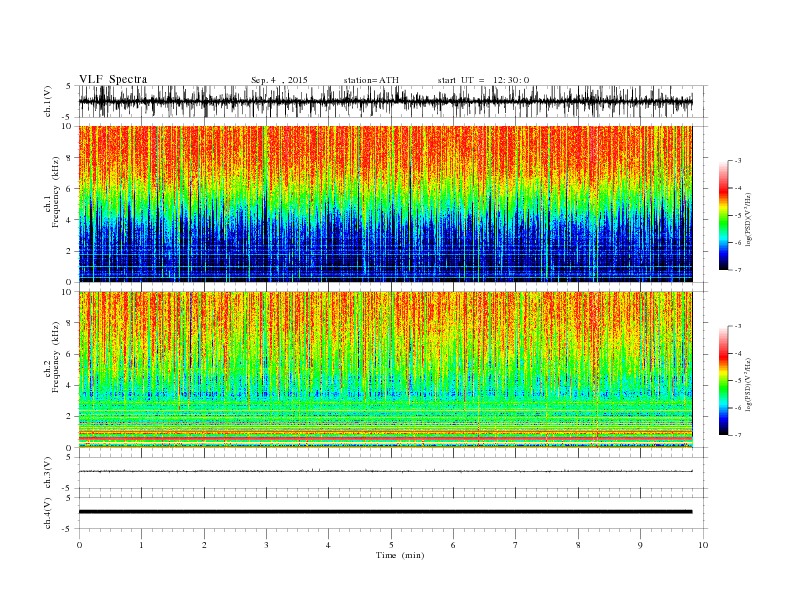Click the ch.1 spectrogram color scale bar
Image resolution: width=792 pixels, height=612 pixels.
coord(724,216)
